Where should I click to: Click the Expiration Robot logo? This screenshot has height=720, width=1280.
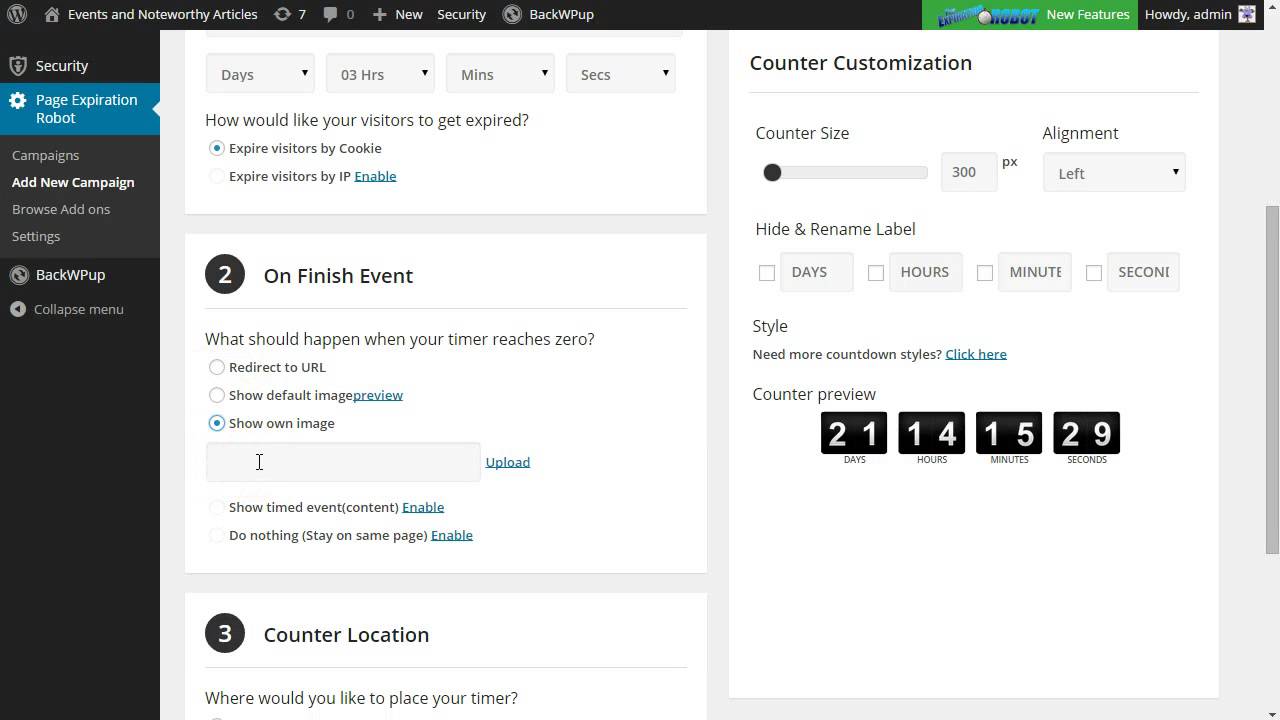[x=988, y=14]
